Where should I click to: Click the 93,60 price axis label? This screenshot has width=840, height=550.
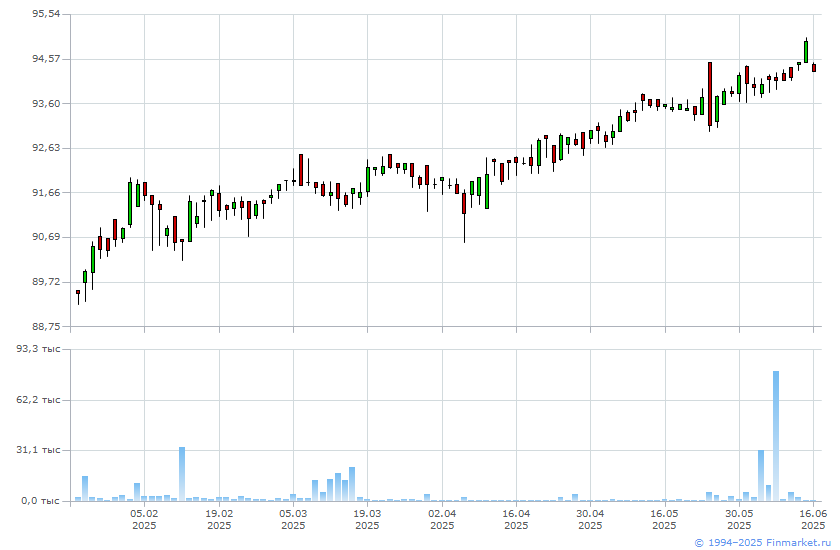click(47, 103)
